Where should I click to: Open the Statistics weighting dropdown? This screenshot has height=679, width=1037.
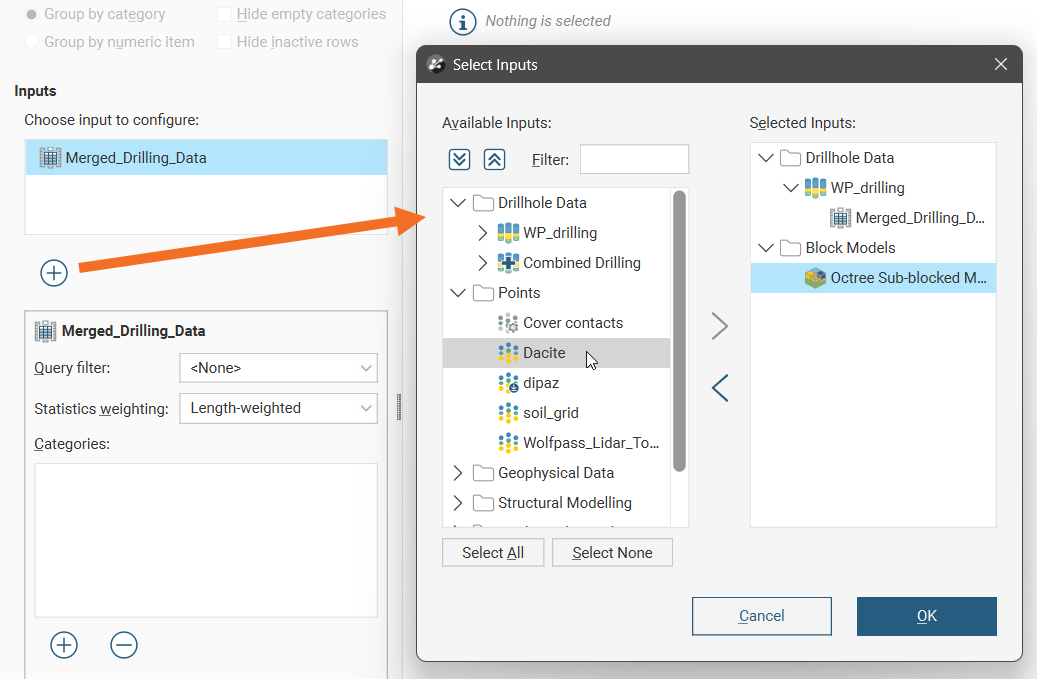[278, 408]
